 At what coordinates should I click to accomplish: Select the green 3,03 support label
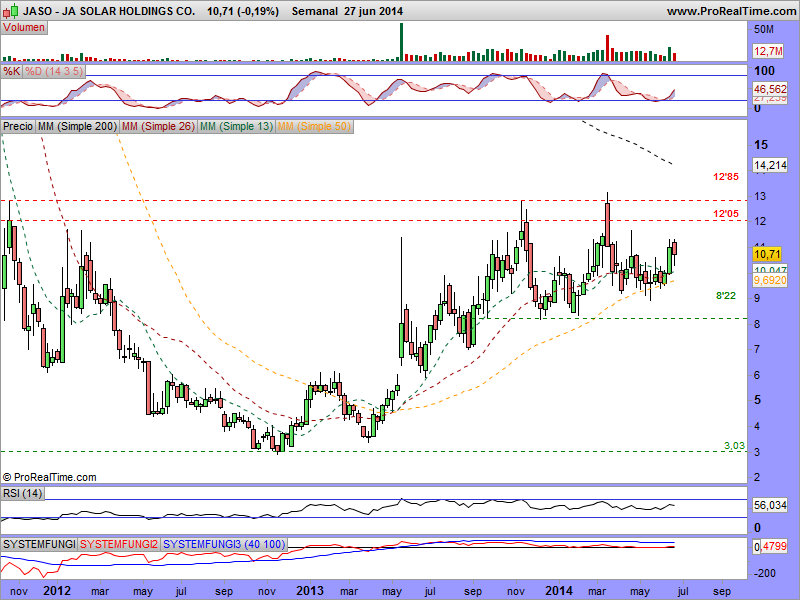pos(734,445)
